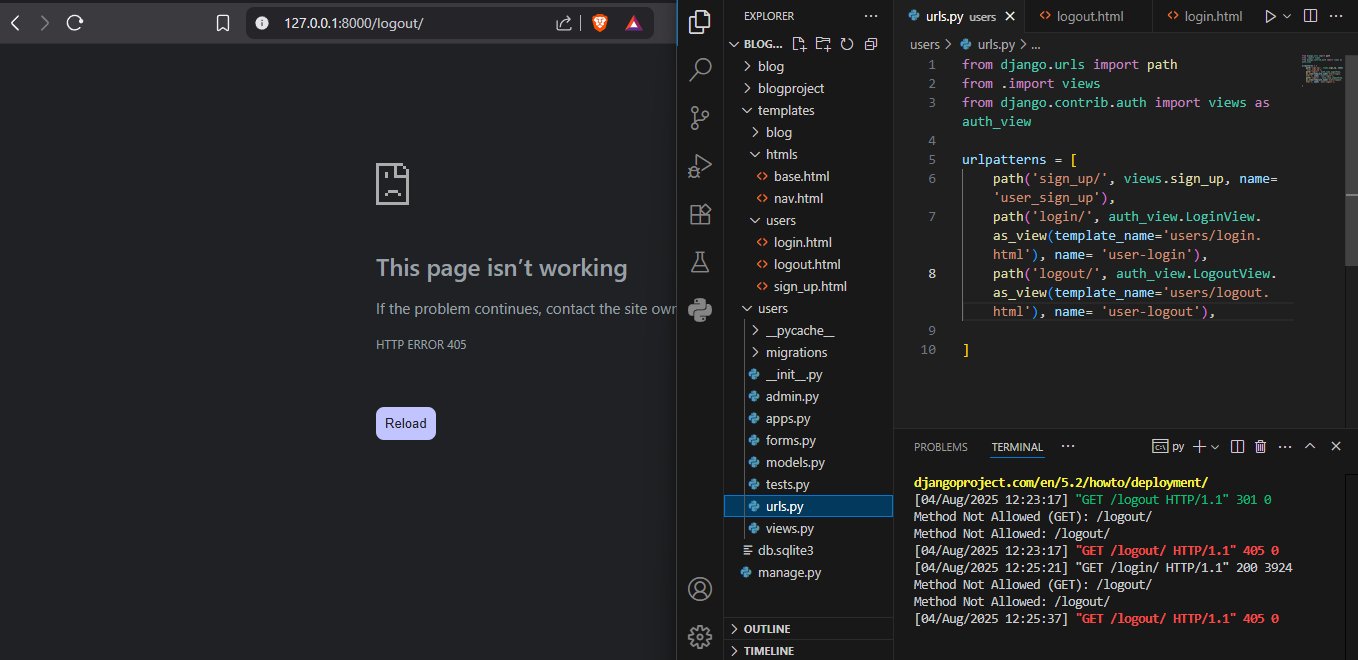Open the Extensions view
The height and width of the screenshot is (660, 1358).
701,214
